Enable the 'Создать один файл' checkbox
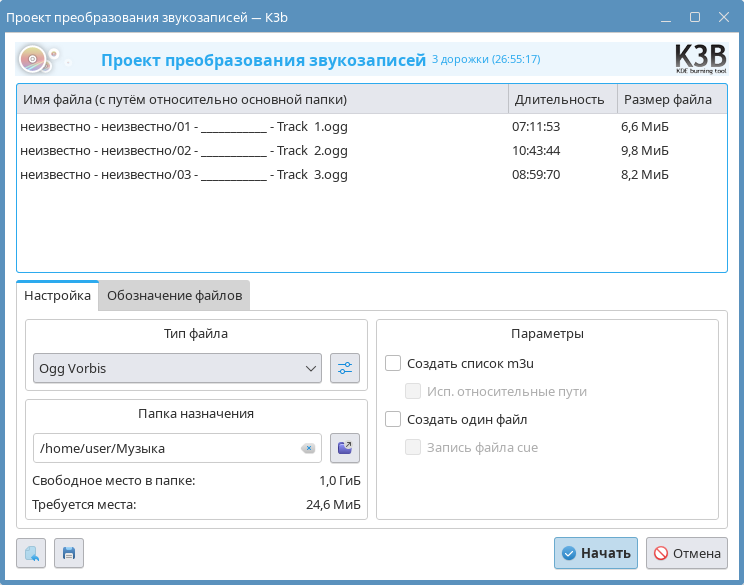The height and width of the screenshot is (585, 744). pos(393,419)
